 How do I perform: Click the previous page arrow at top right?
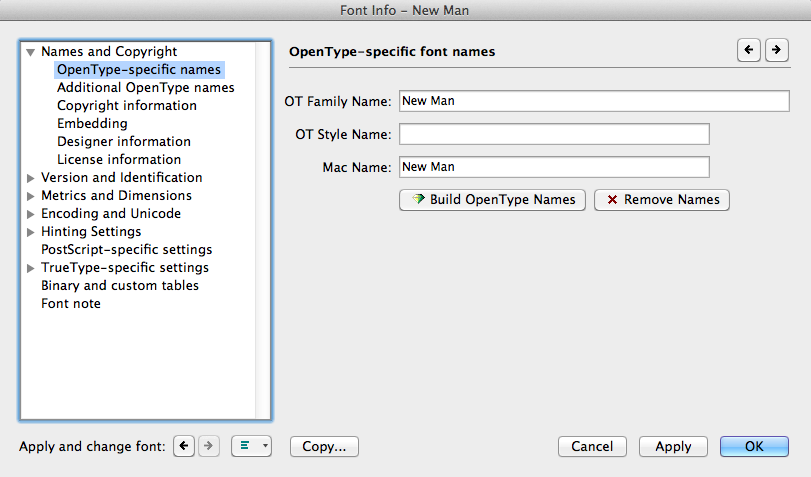click(x=748, y=50)
